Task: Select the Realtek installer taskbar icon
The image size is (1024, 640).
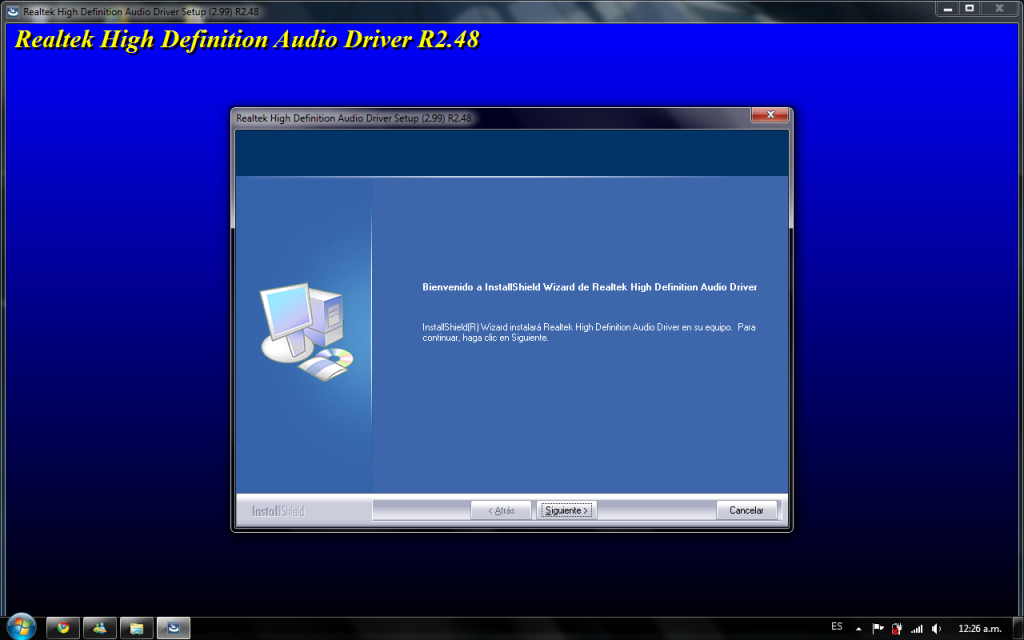Action: point(173,628)
